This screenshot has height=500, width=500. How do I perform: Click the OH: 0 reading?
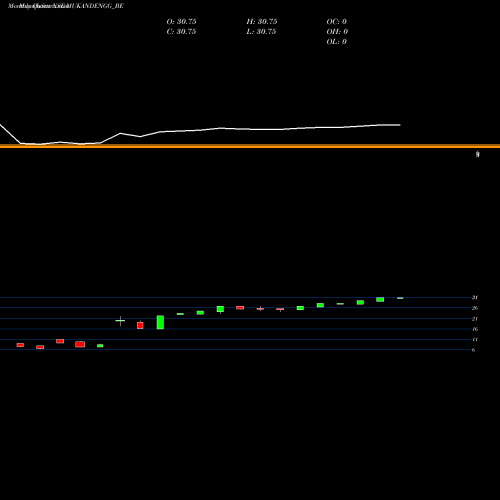[337, 31]
